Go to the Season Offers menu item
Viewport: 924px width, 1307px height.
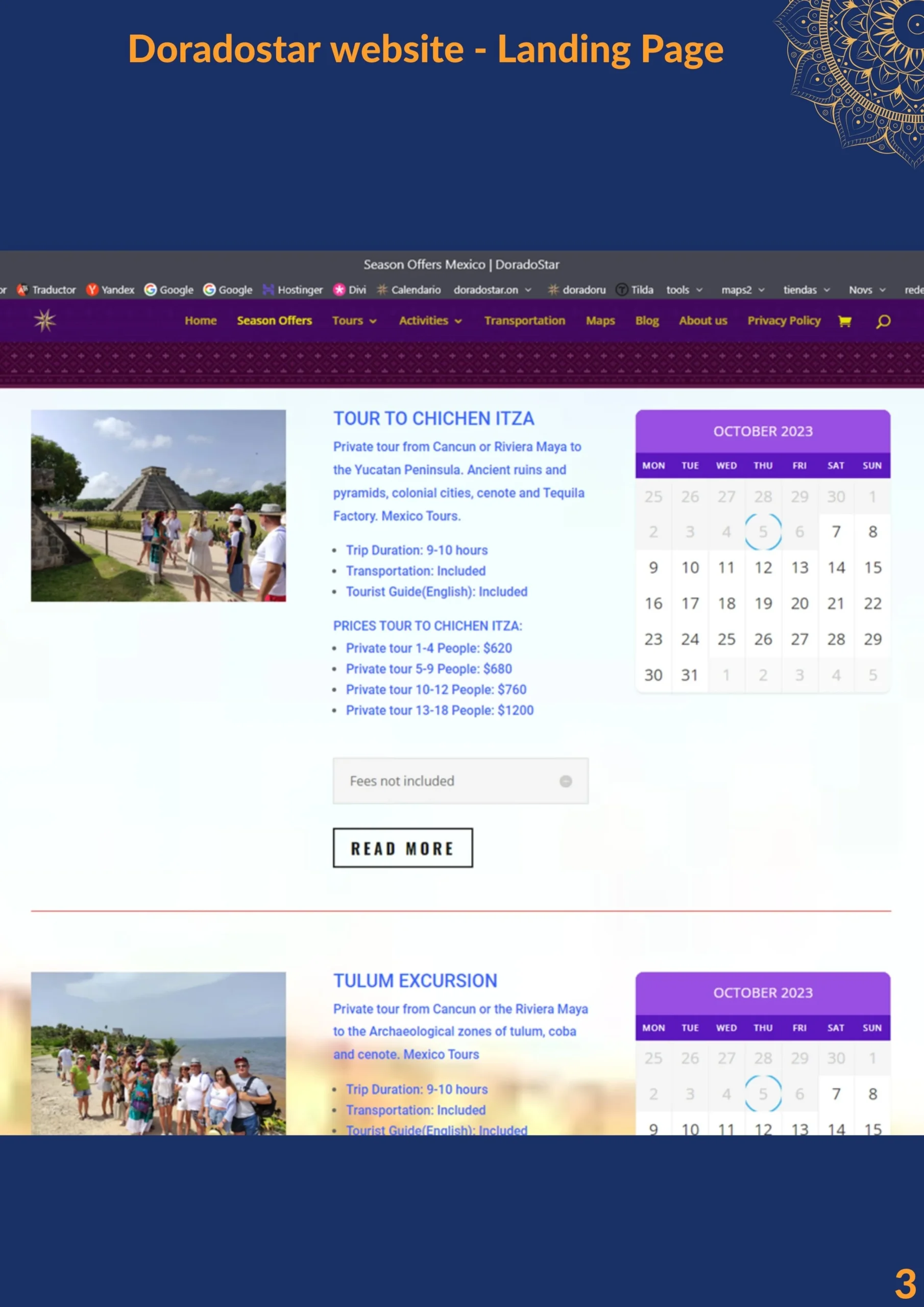coord(275,321)
